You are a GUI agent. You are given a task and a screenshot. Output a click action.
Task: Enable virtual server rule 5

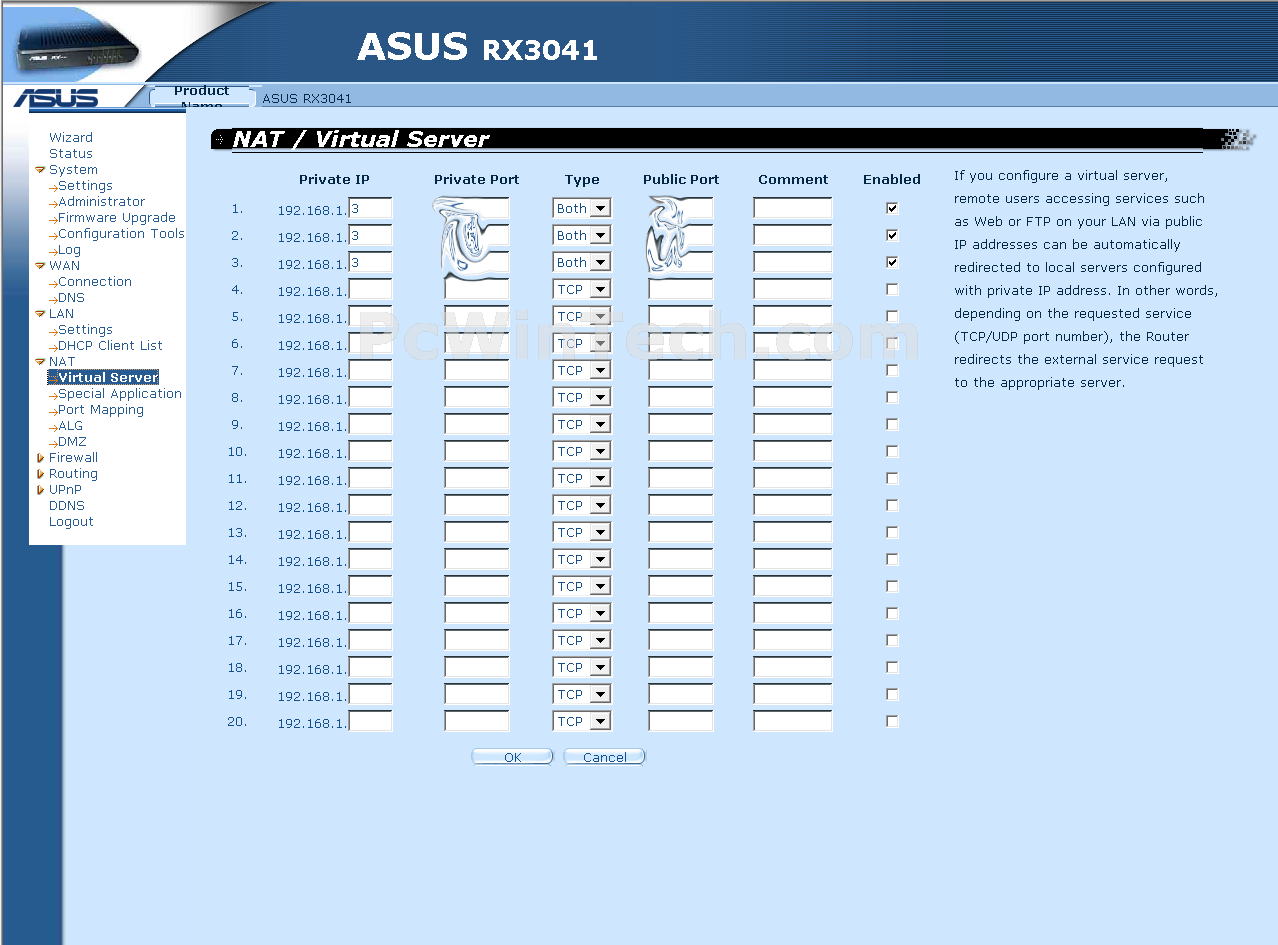[x=892, y=316]
